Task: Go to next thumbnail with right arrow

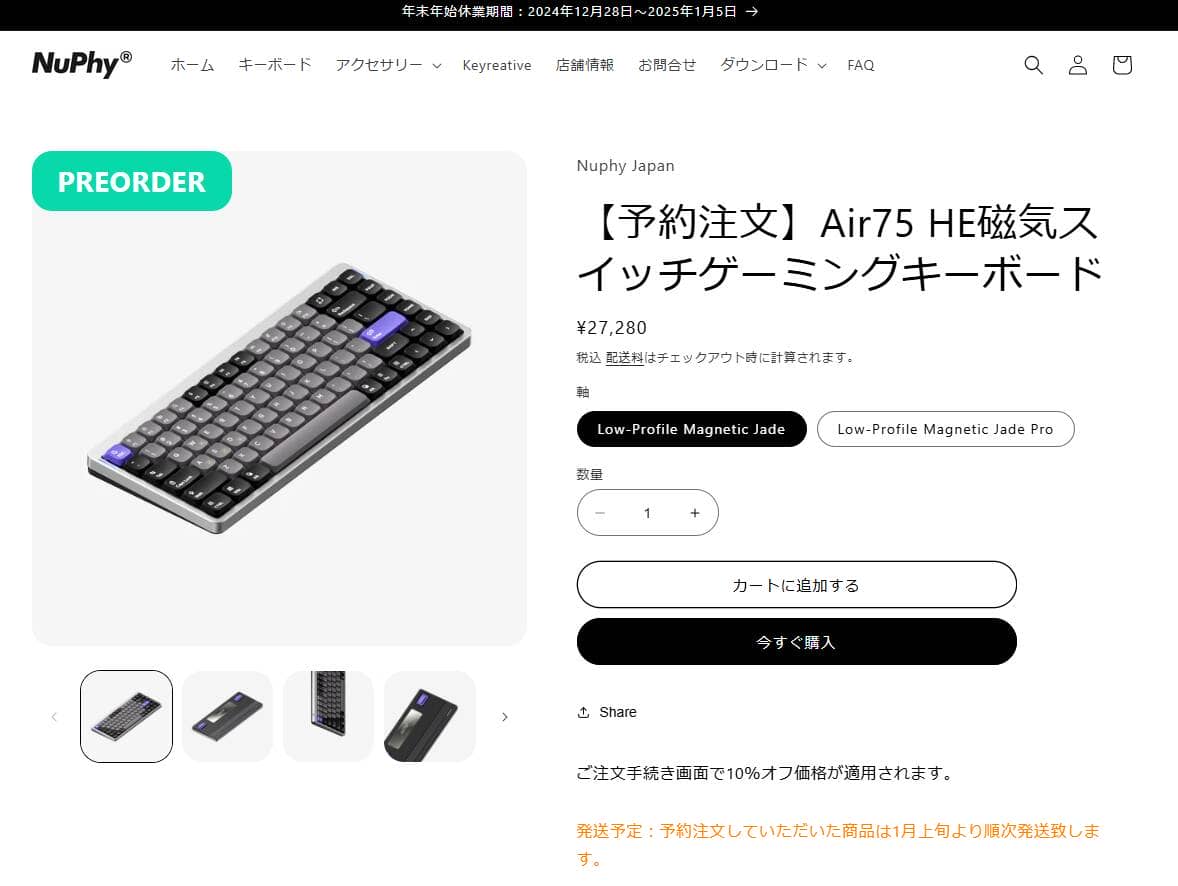Action: click(504, 717)
